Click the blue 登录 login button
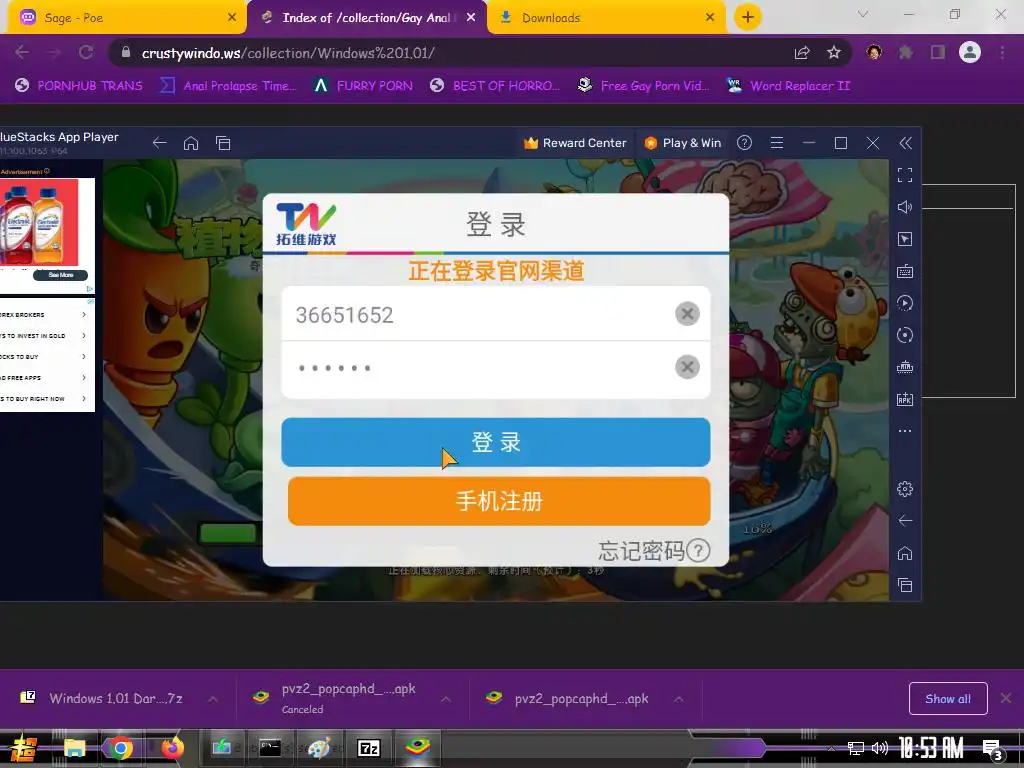The image size is (1024, 768). (x=496, y=442)
